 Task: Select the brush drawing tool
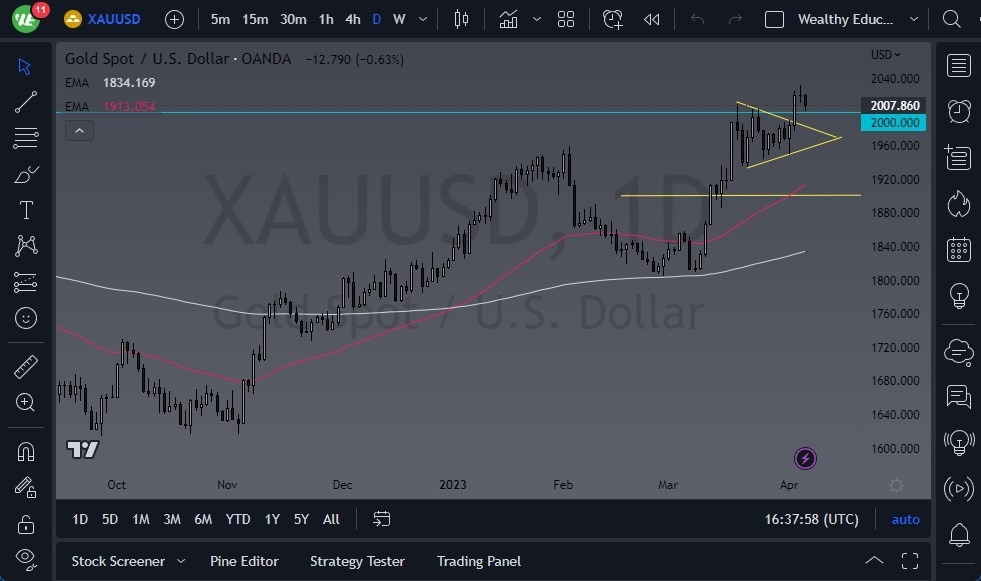[x=26, y=174]
